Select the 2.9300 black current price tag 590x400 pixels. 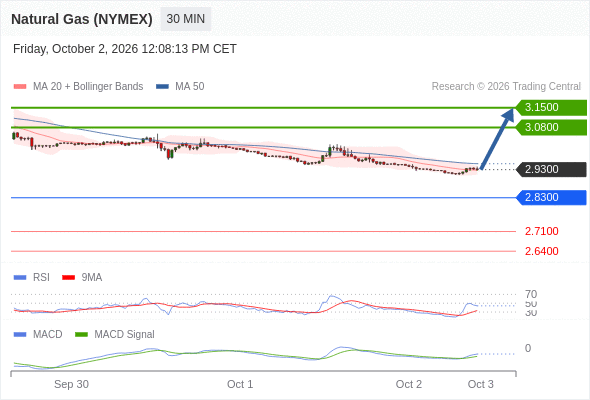pos(551,169)
